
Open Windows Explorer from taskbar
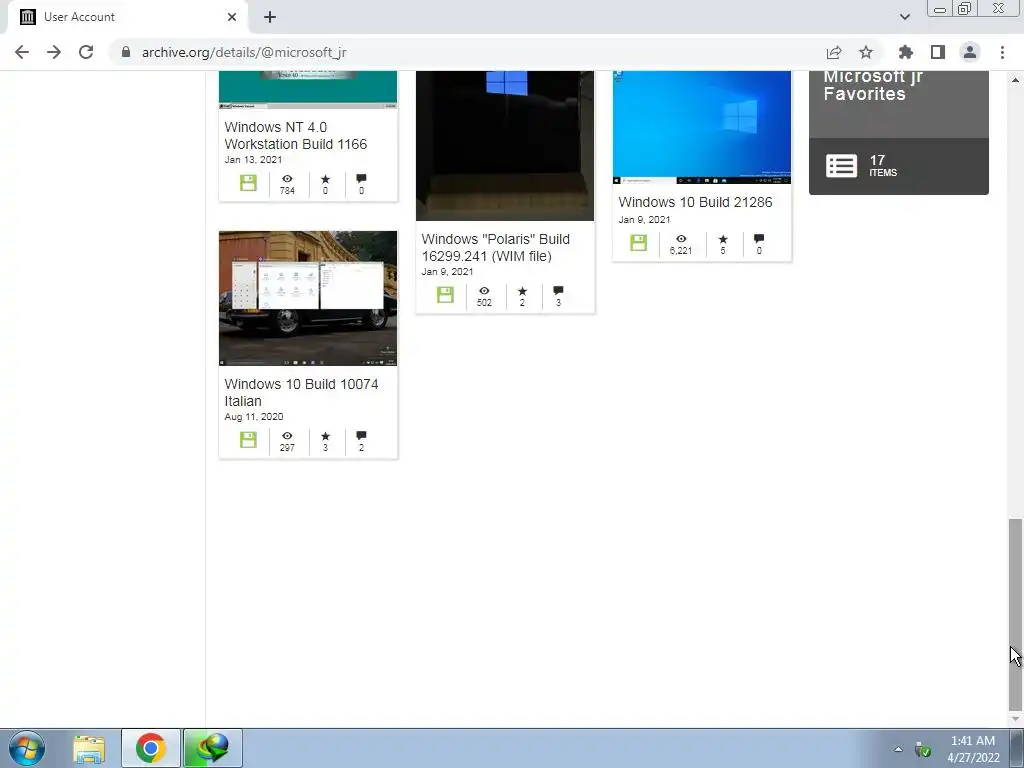point(89,748)
